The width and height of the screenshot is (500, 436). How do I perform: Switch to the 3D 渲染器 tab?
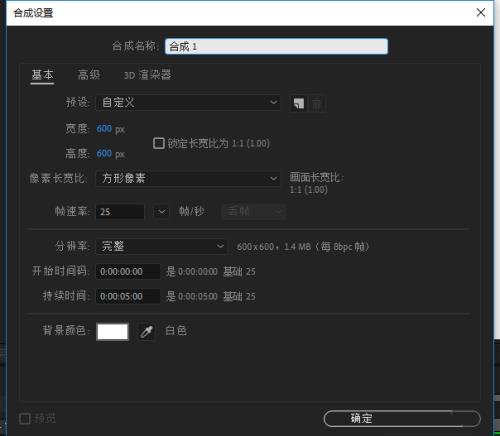(147, 75)
